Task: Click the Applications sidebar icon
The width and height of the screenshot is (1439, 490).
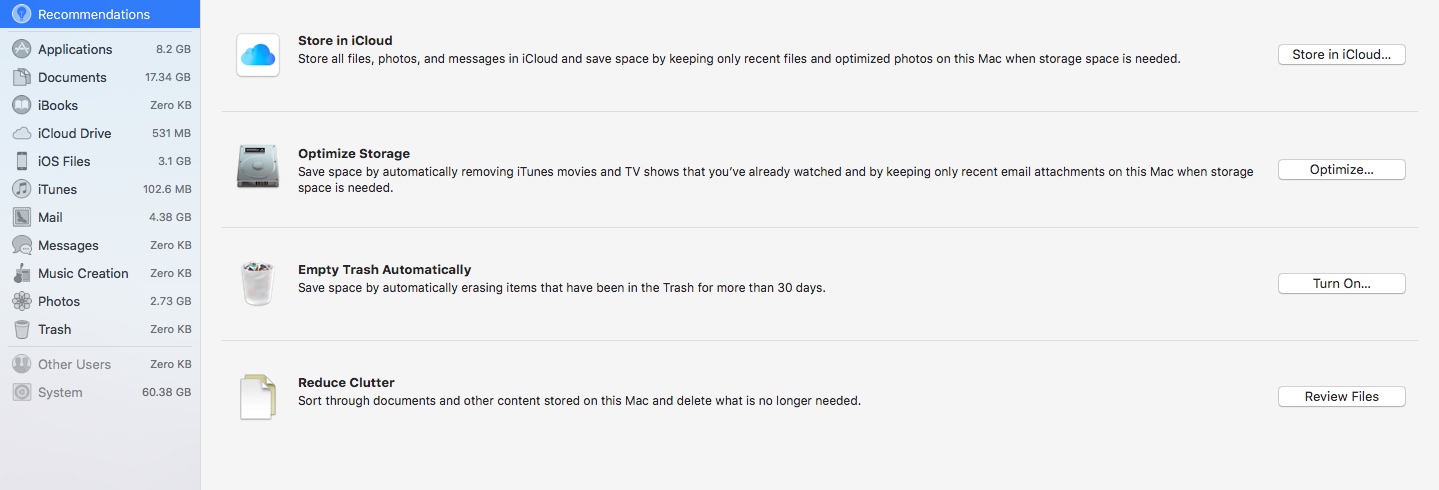Action: (x=22, y=49)
